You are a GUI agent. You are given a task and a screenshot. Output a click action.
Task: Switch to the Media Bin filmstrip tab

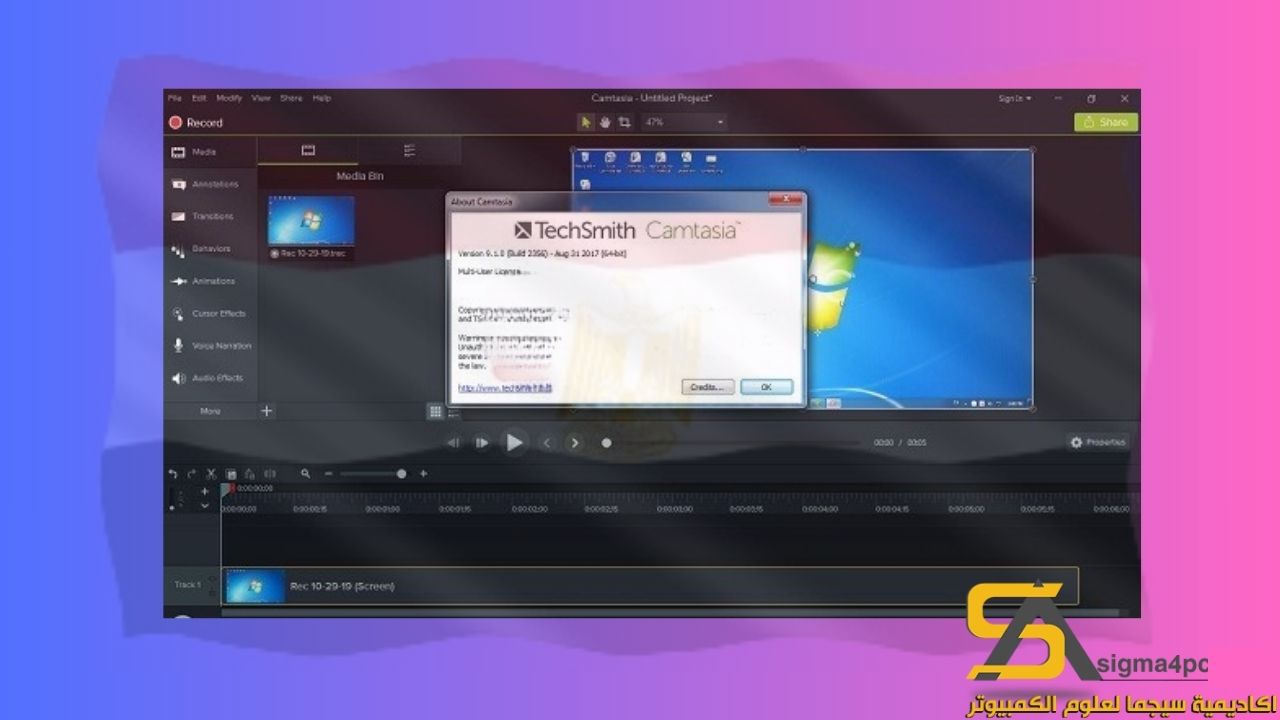click(x=308, y=150)
